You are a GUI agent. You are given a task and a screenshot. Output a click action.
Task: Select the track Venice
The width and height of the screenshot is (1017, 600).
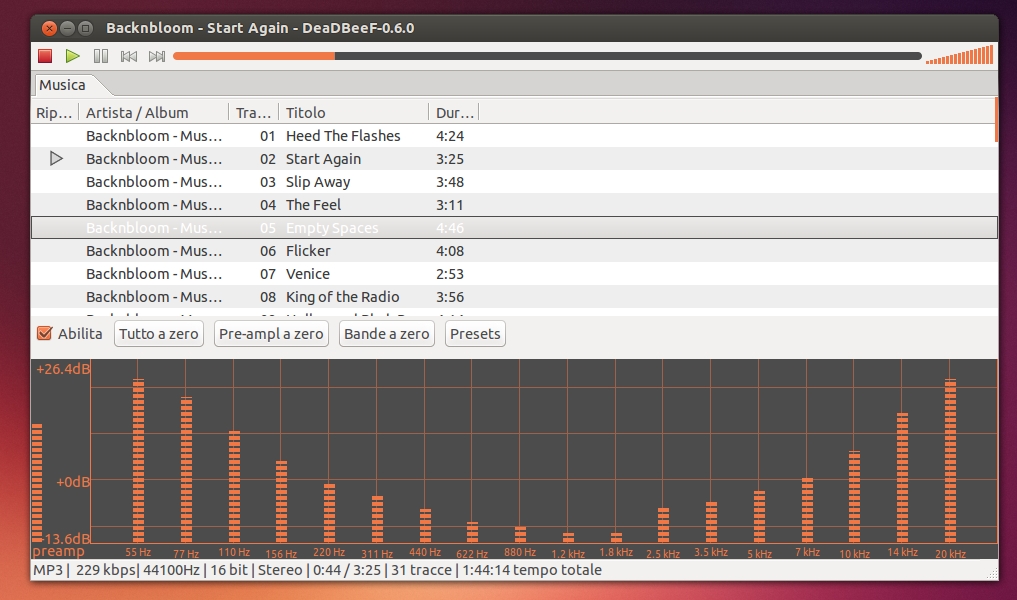tap(514, 274)
